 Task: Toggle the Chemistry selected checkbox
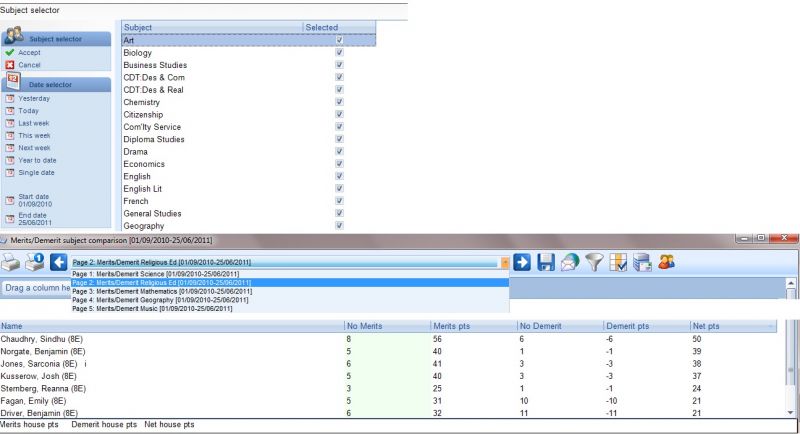coord(339,102)
